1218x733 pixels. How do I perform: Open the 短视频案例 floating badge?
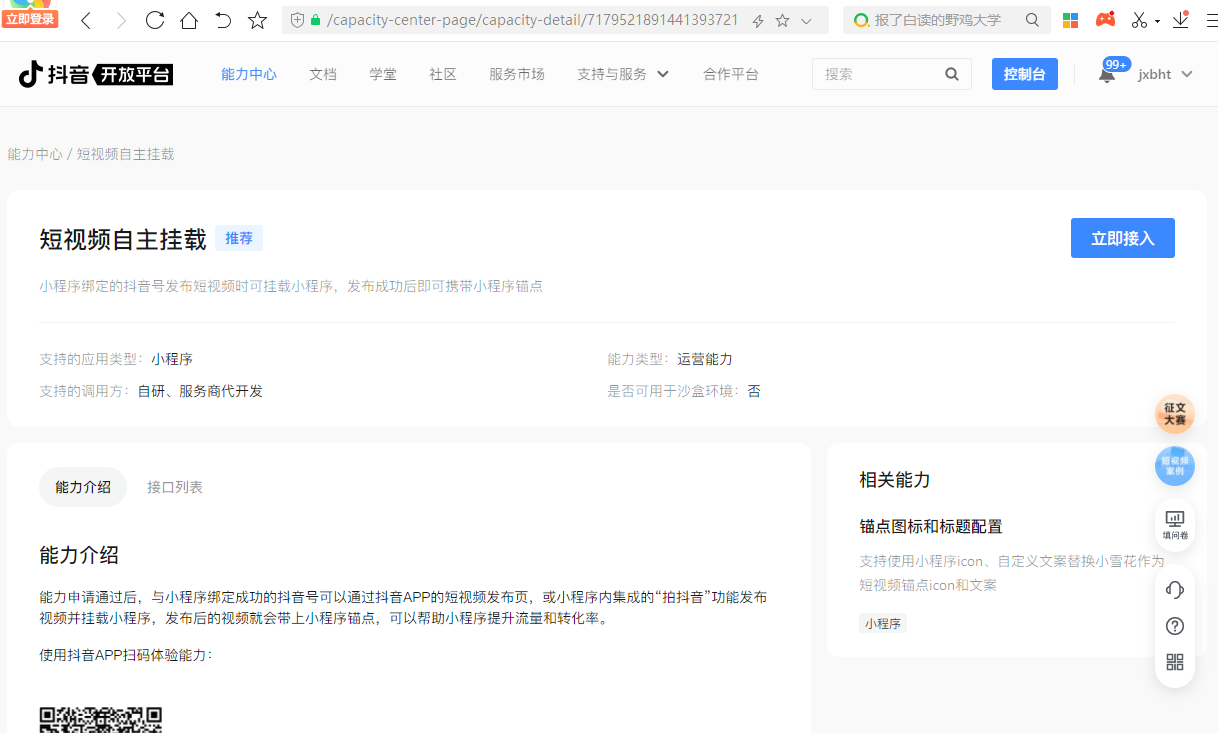point(1175,466)
